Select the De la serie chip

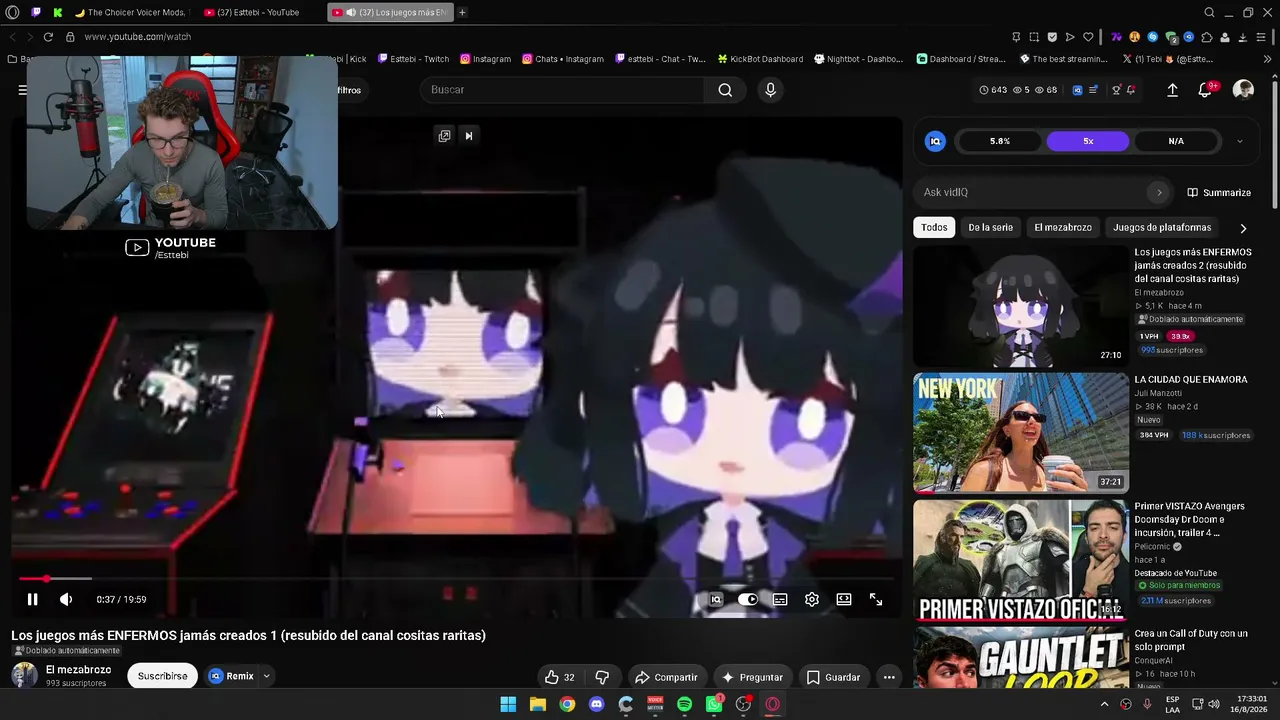click(990, 227)
